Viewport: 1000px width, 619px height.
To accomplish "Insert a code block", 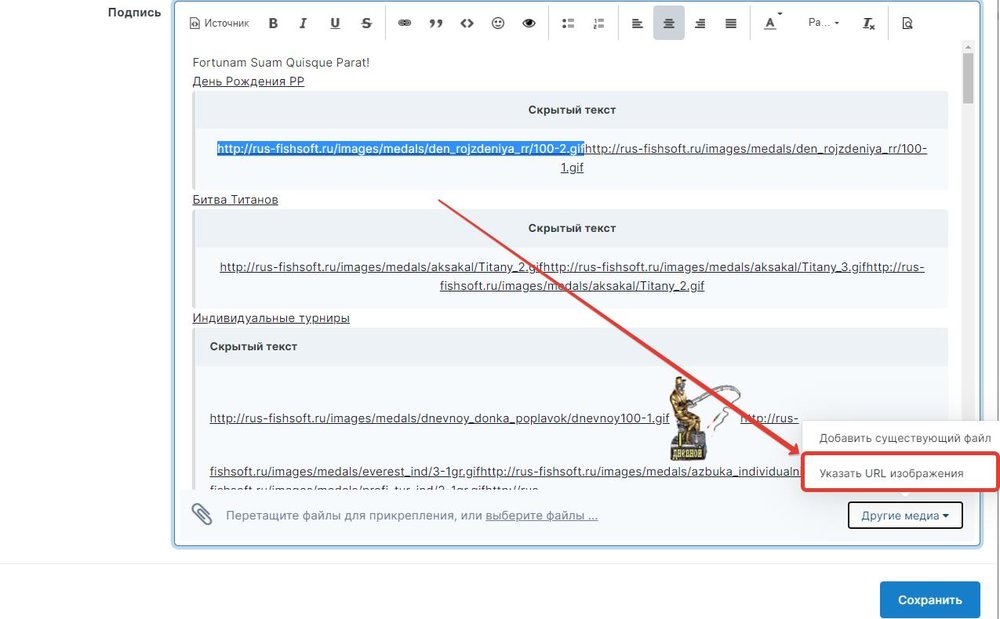I will pos(466,23).
